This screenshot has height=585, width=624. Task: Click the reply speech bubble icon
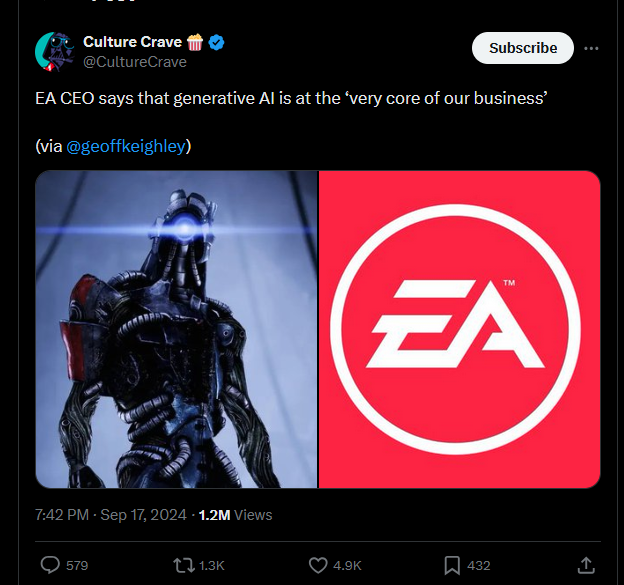(50, 565)
